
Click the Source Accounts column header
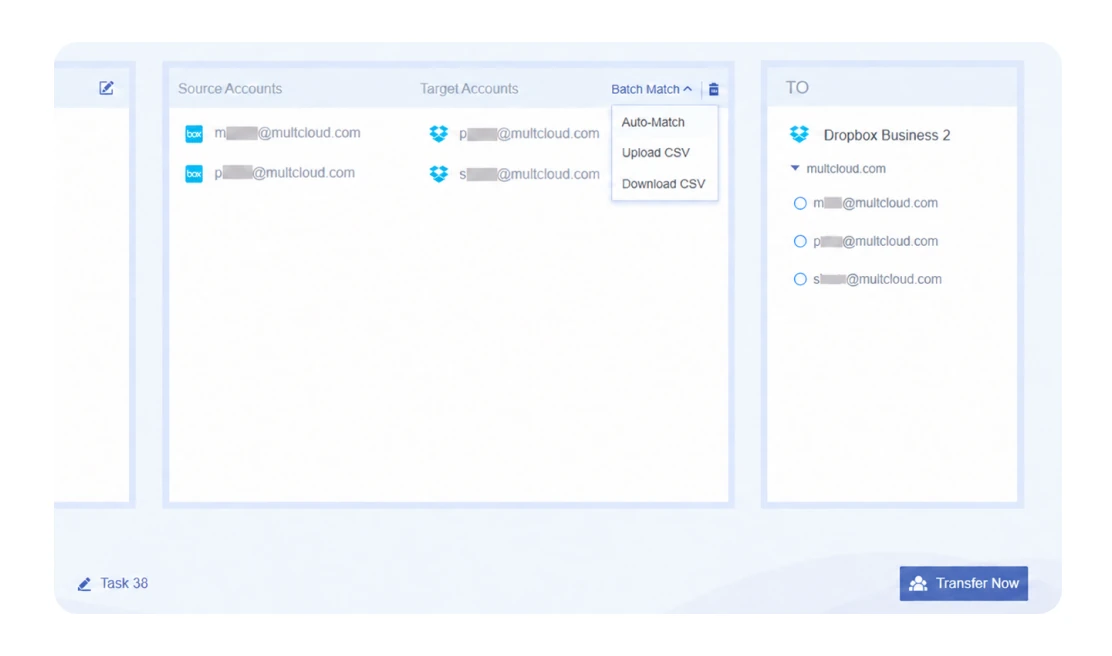230,89
